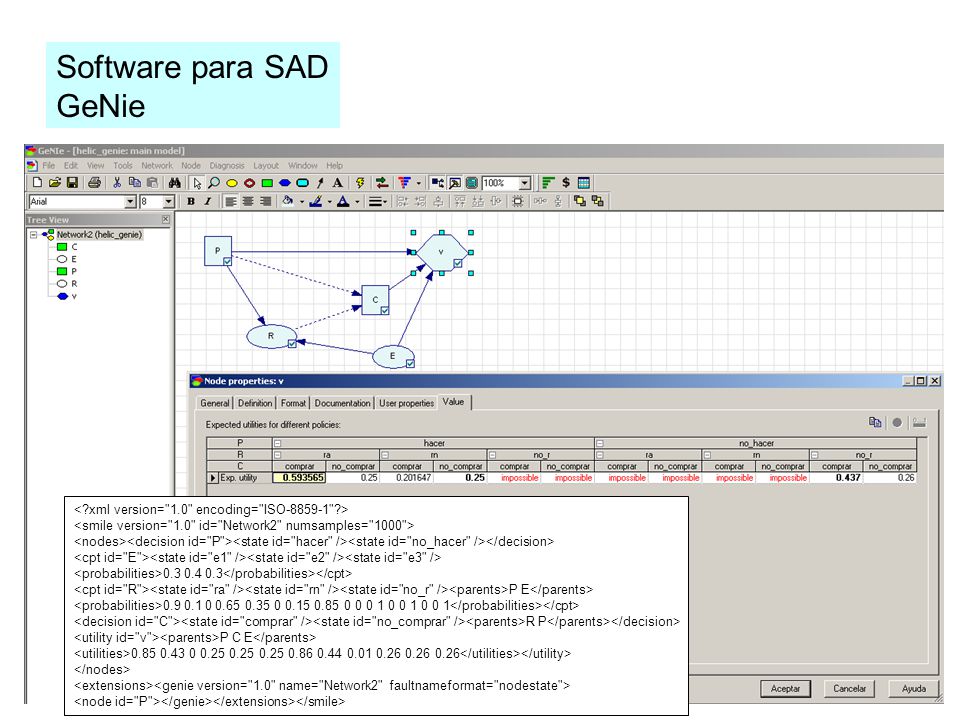The width and height of the screenshot is (960, 720).
Task: Activate the magnifier zoom tool
Action: [214, 182]
